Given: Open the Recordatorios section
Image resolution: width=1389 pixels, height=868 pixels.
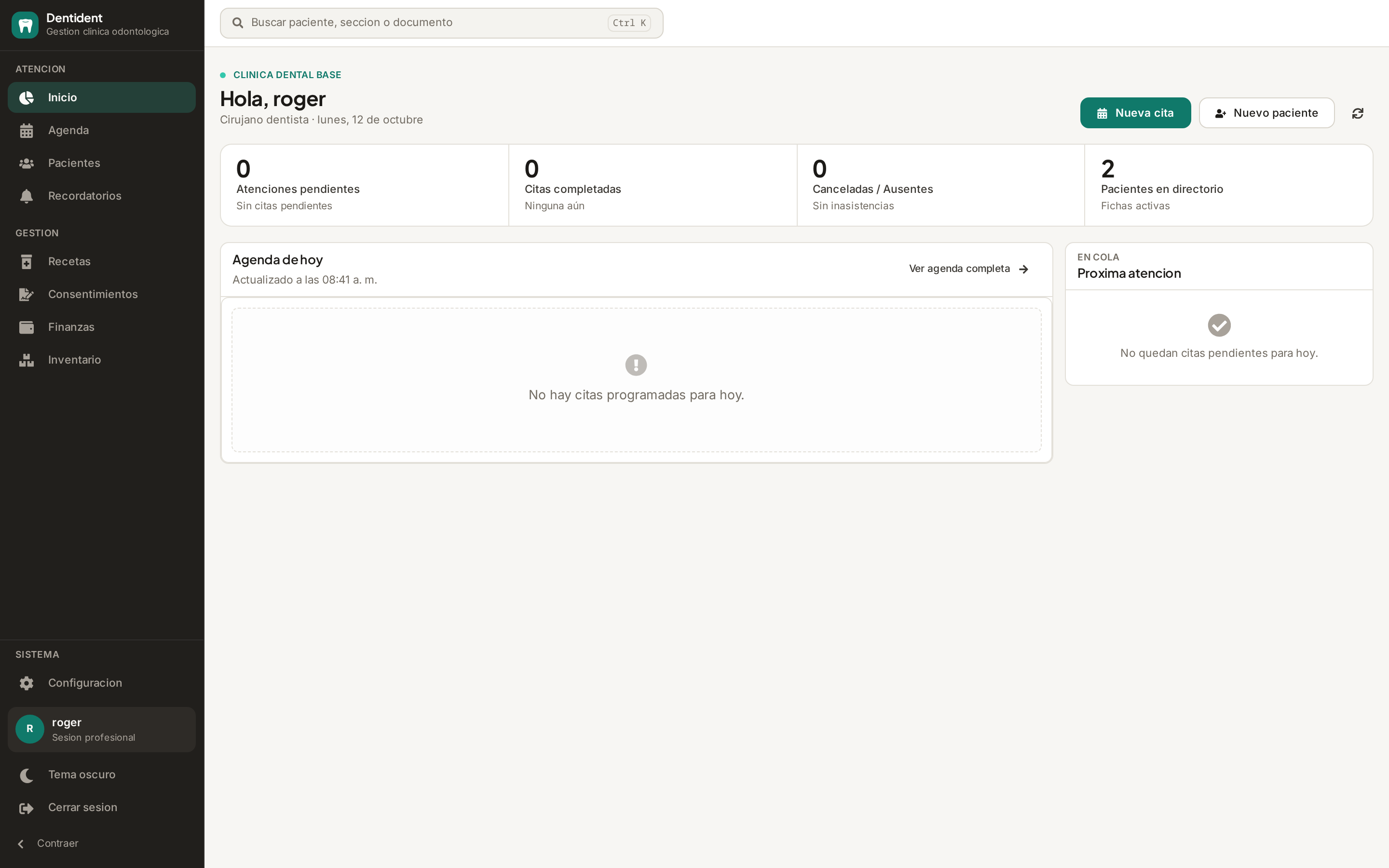Looking at the screenshot, I should (x=102, y=196).
